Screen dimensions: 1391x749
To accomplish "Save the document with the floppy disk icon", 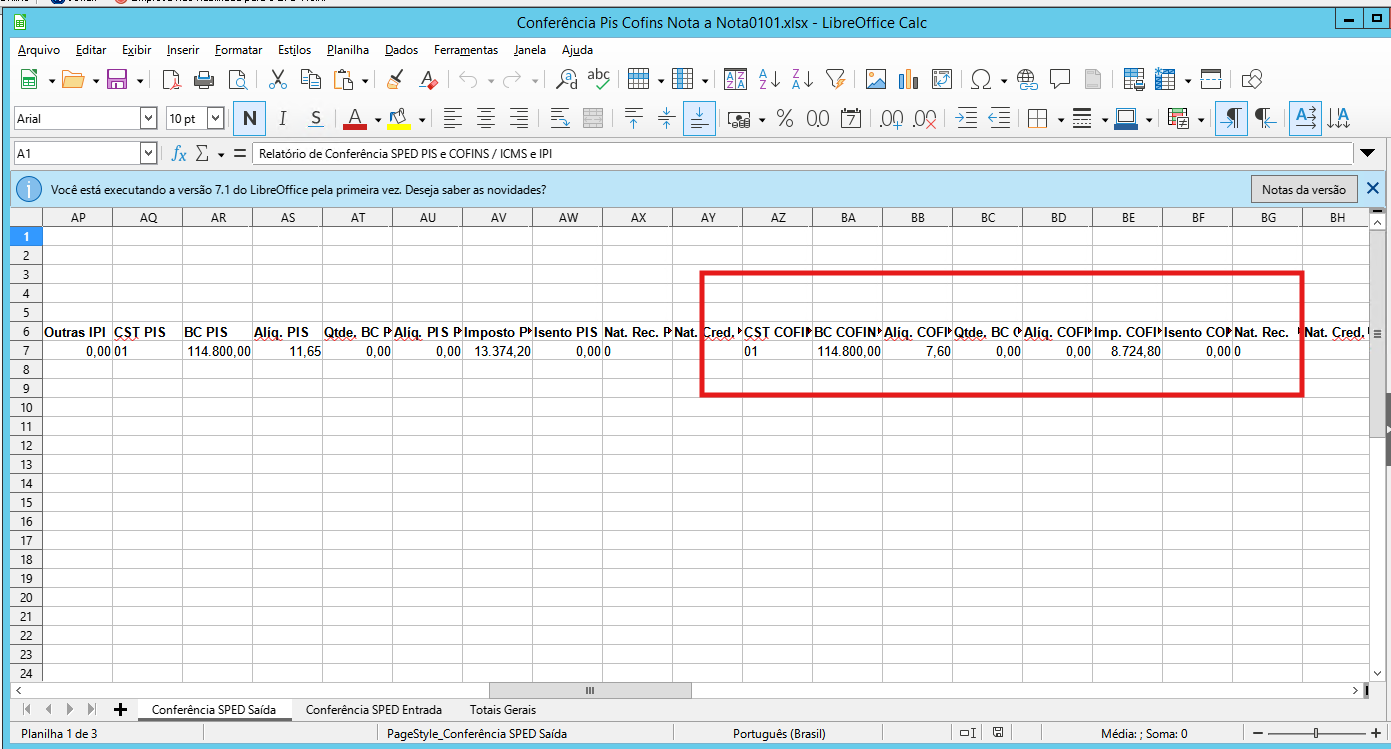I will tap(116, 80).
